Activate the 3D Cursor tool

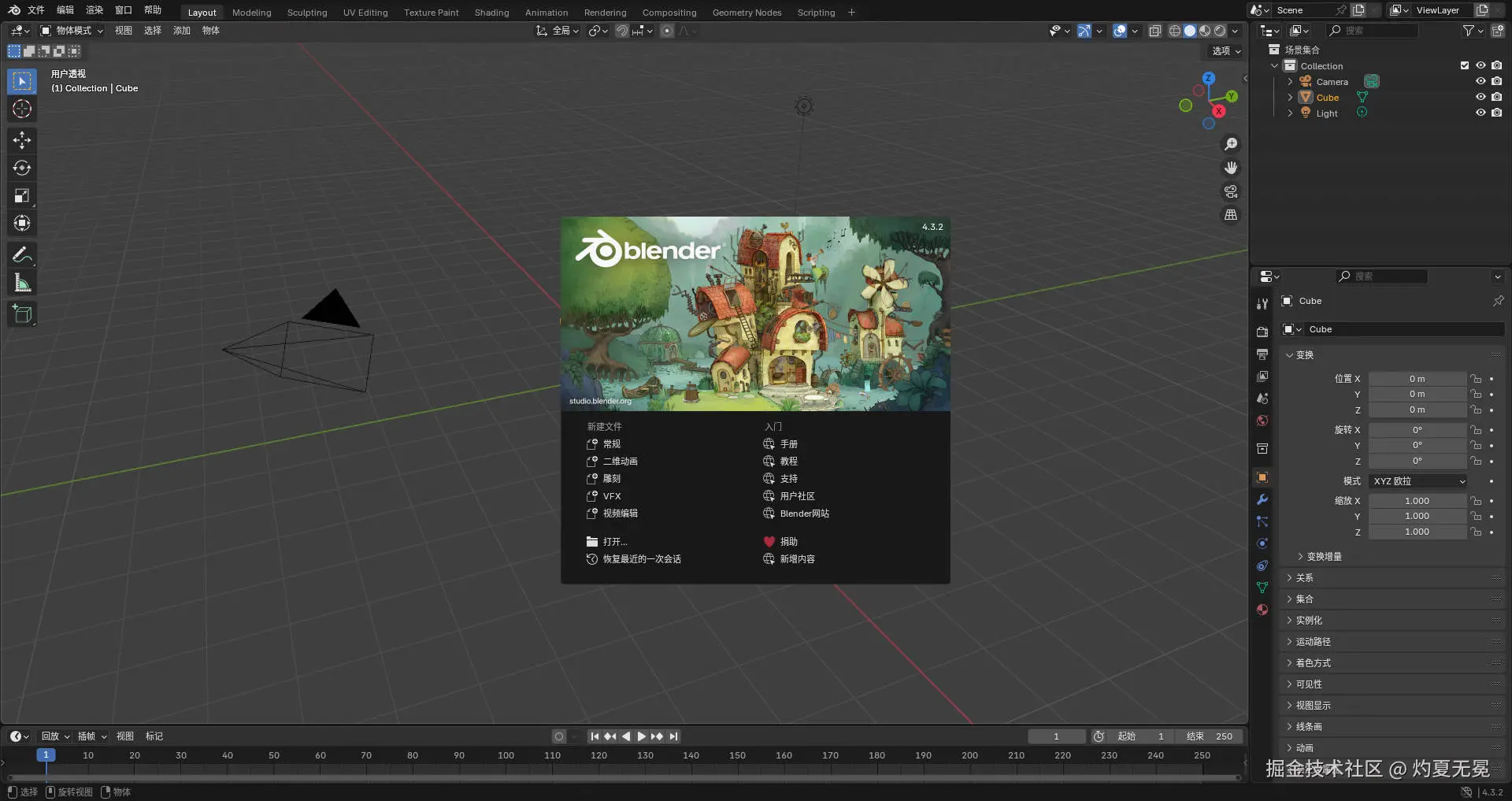tap(22, 109)
